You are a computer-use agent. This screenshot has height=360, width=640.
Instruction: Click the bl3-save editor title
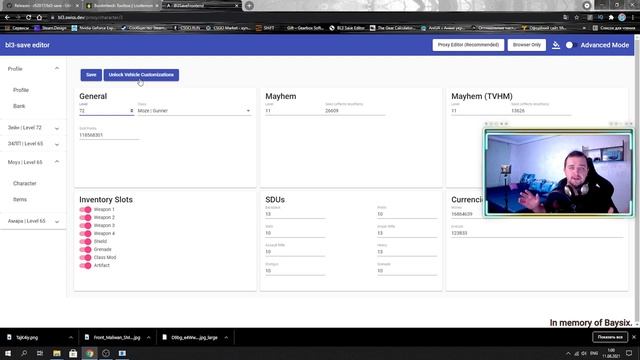click(x=27, y=45)
